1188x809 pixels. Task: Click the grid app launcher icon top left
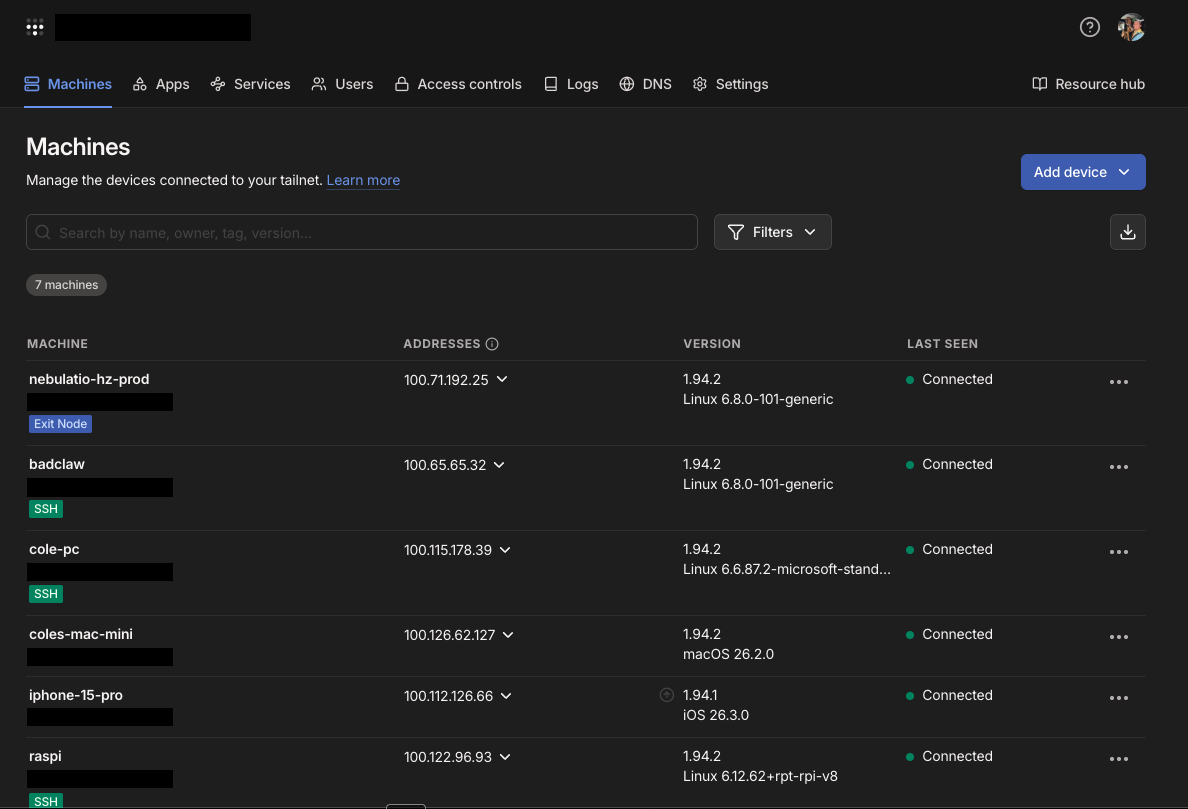(x=34, y=27)
